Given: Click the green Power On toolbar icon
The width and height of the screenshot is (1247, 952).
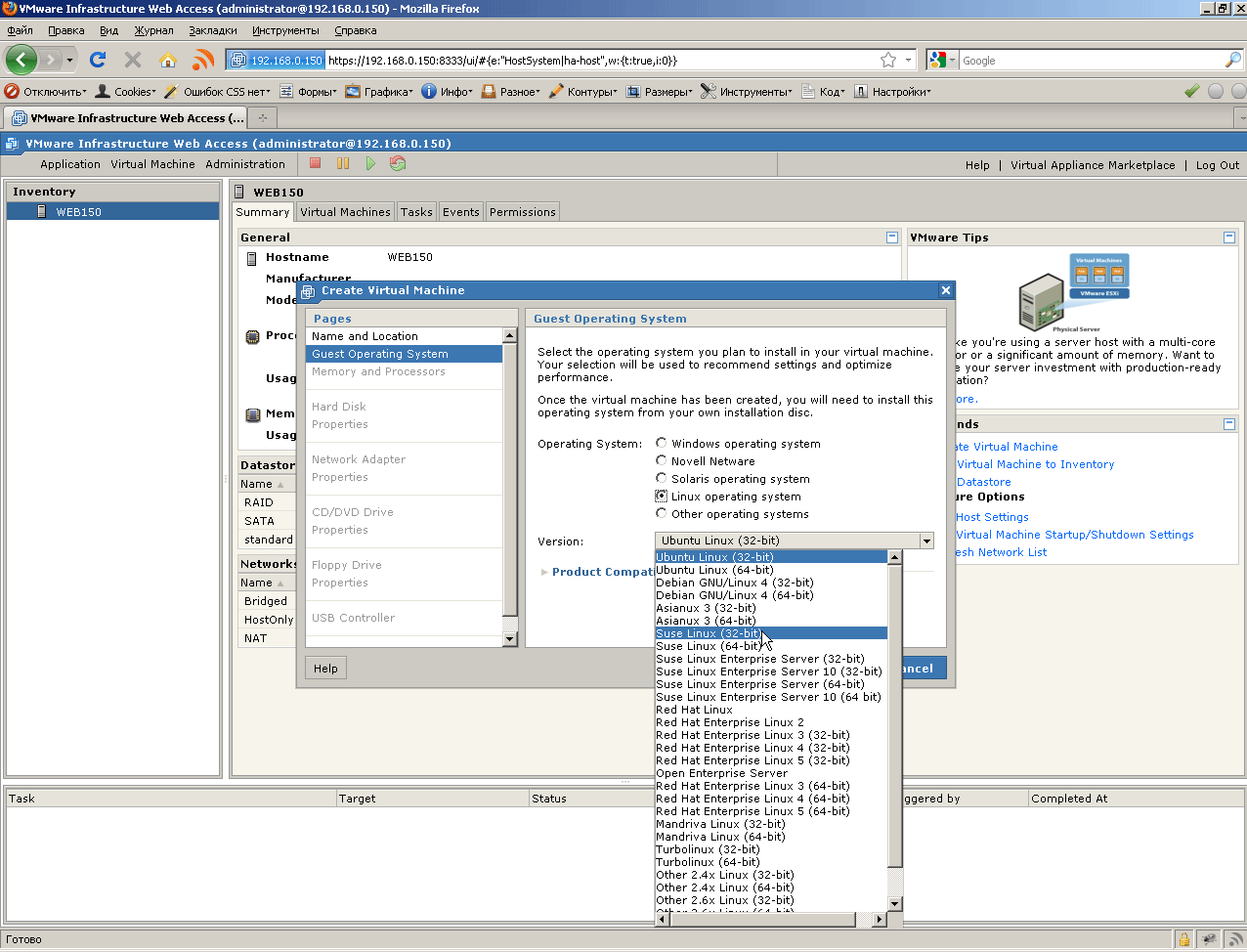Looking at the screenshot, I should [x=370, y=163].
